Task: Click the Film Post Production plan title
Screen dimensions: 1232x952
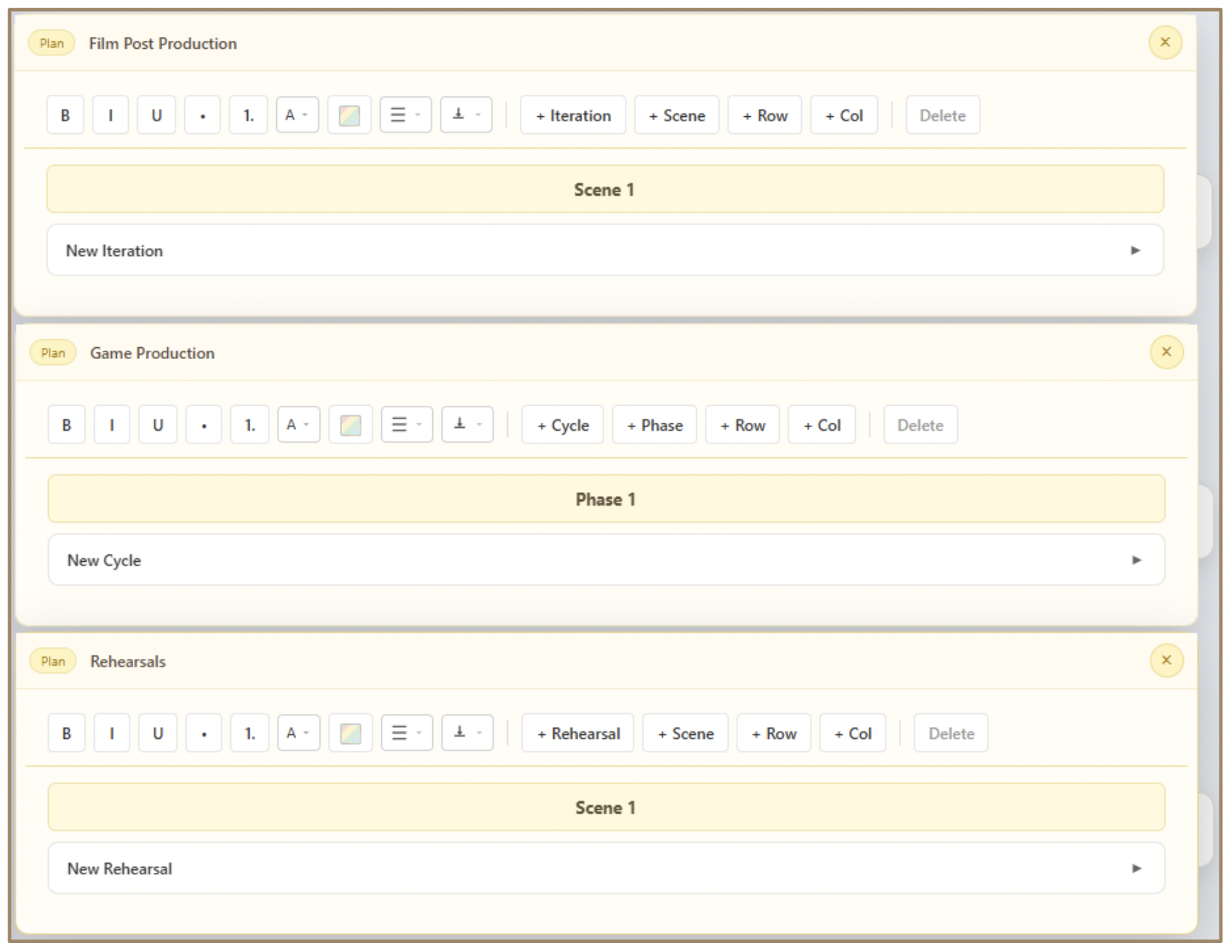Action: [x=163, y=44]
